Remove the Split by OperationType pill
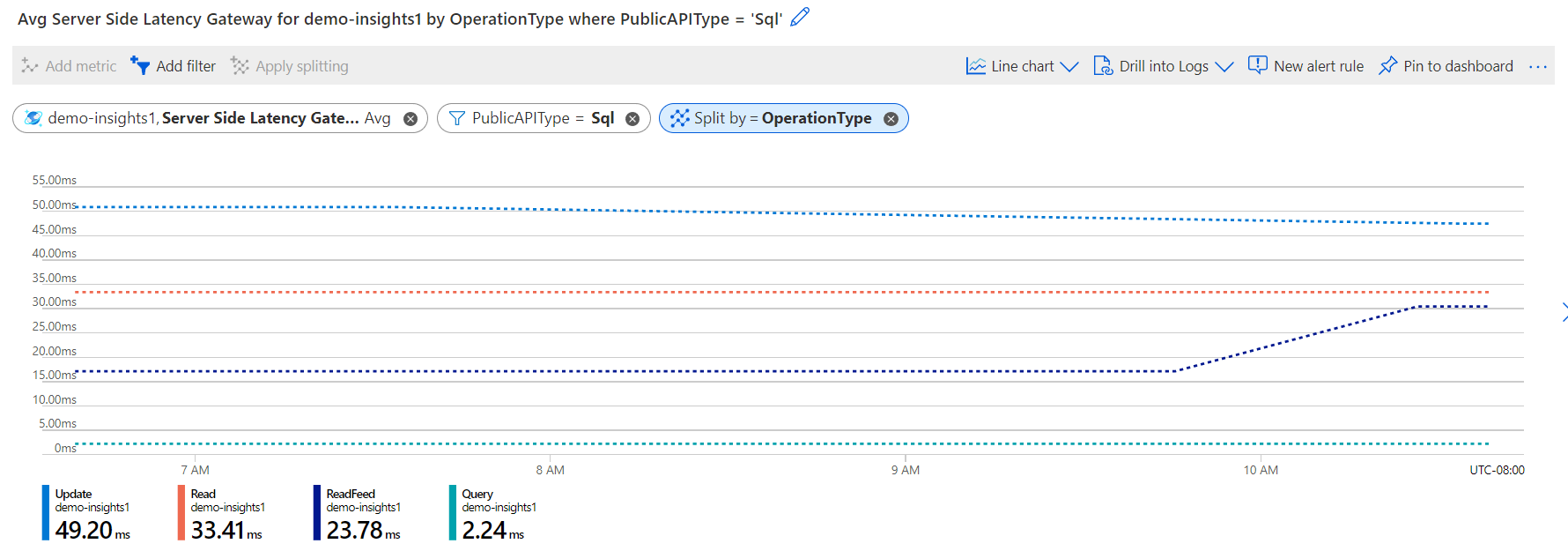 pyautogui.click(x=891, y=119)
